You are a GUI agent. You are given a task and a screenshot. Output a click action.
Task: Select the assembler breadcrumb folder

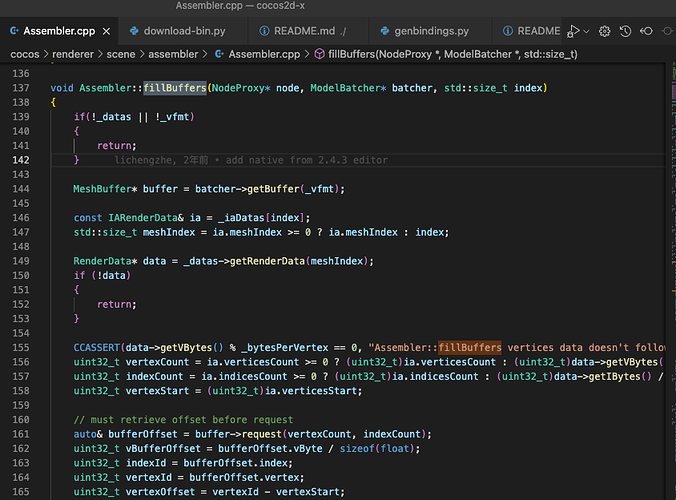point(173,54)
